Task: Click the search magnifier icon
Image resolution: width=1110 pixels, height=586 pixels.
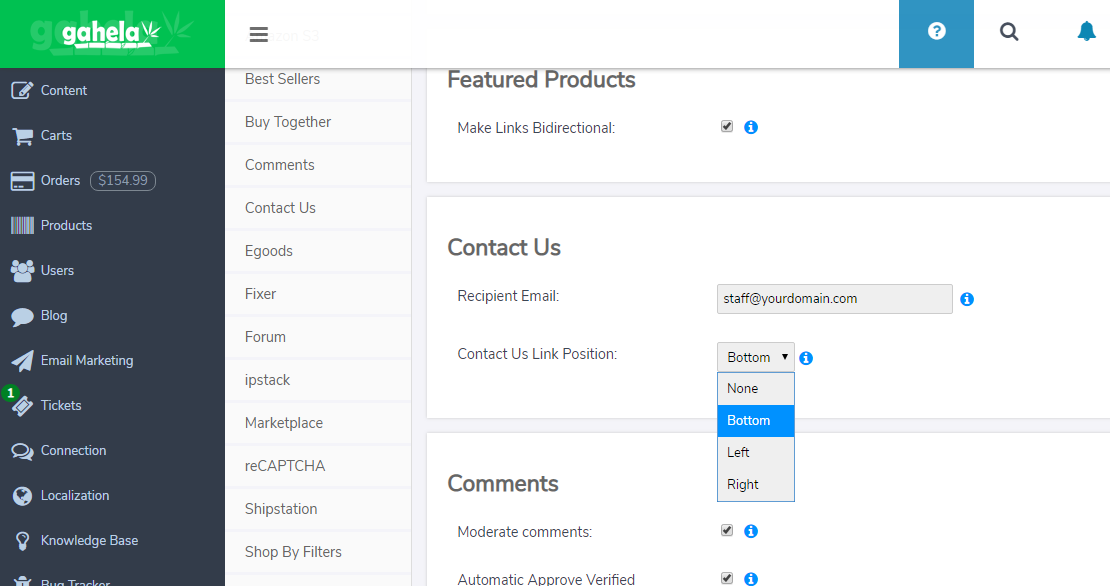Action: click(x=1009, y=32)
